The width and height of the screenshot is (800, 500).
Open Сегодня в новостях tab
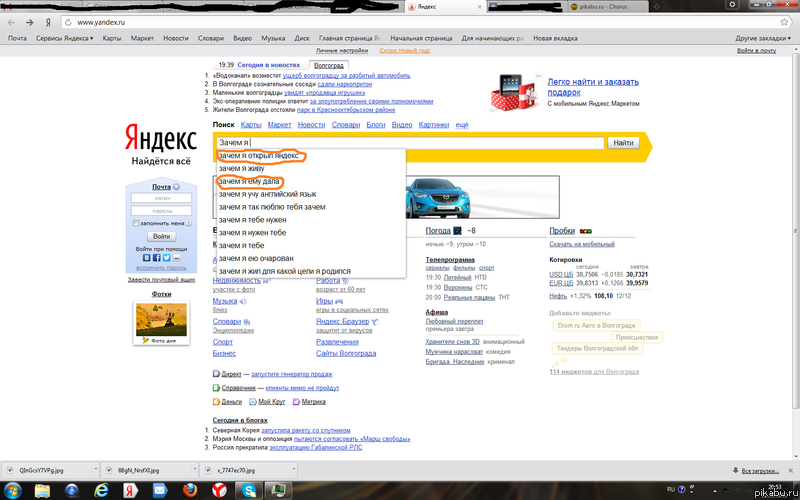[x=268, y=65]
